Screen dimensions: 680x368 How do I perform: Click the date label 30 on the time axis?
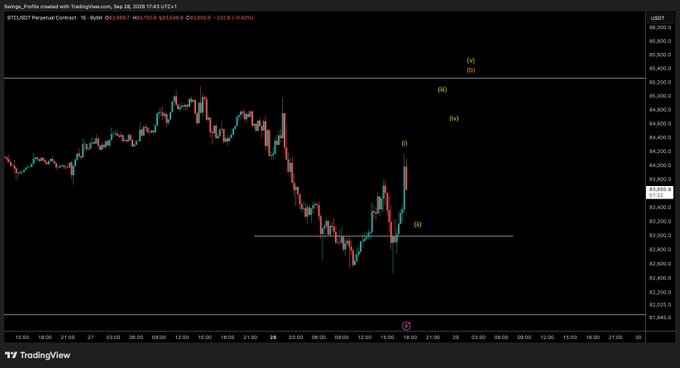638,337
